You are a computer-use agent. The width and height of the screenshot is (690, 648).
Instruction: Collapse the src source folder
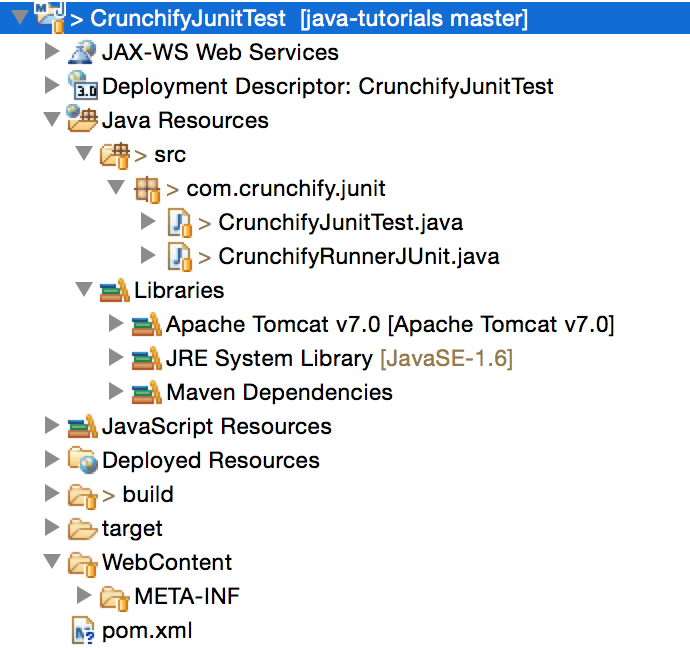84,154
